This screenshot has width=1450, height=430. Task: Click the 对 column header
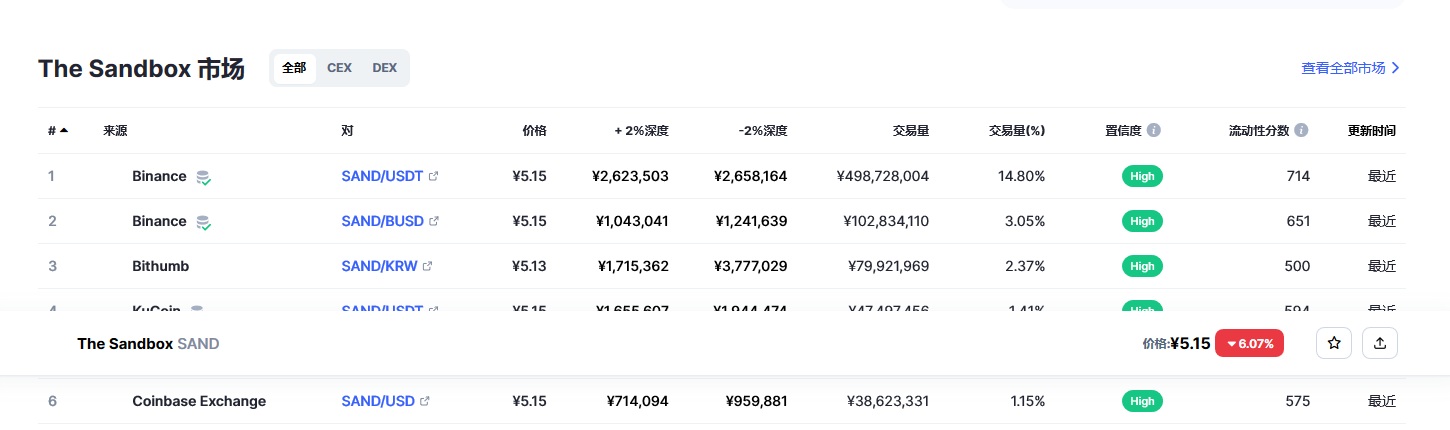click(x=347, y=130)
